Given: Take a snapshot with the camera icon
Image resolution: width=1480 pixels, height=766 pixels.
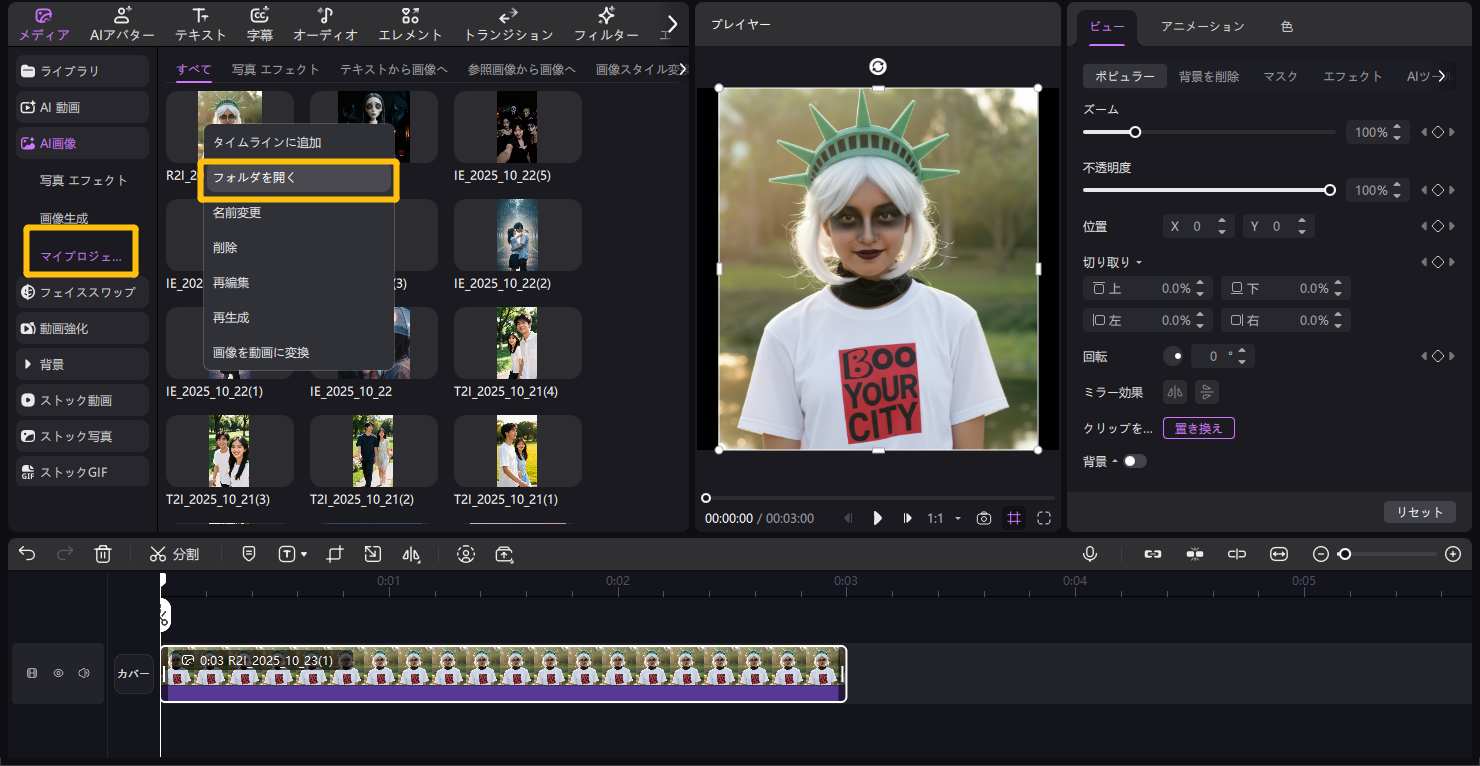Looking at the screenshot, I should (x=984, y=518).
